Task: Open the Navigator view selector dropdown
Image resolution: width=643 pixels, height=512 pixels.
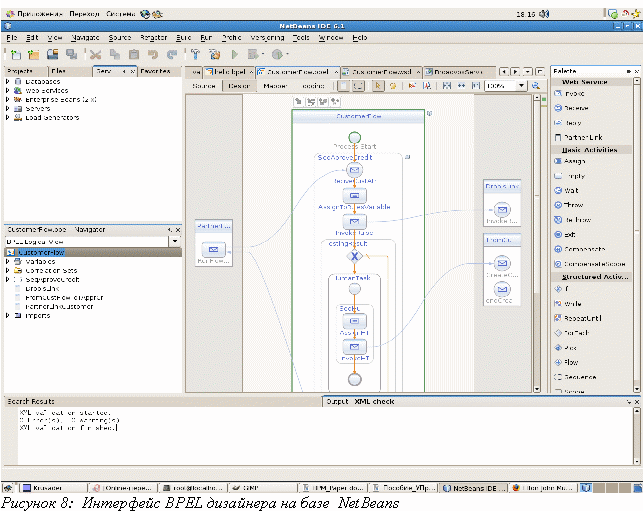Action: tap(174, 241)
